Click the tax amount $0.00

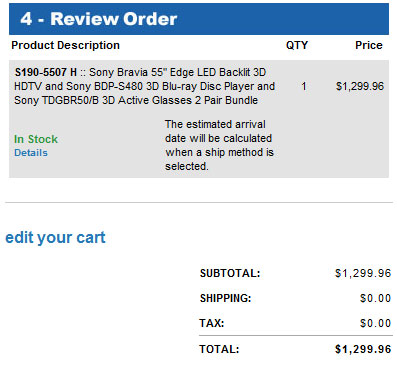(376, 323)
